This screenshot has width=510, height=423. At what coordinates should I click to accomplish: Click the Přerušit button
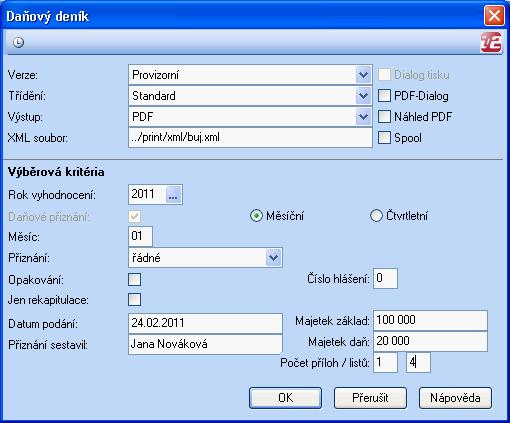coord(370,398)
